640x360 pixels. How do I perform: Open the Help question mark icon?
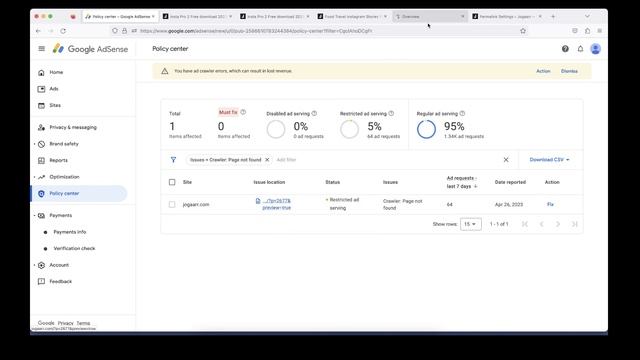565,49
